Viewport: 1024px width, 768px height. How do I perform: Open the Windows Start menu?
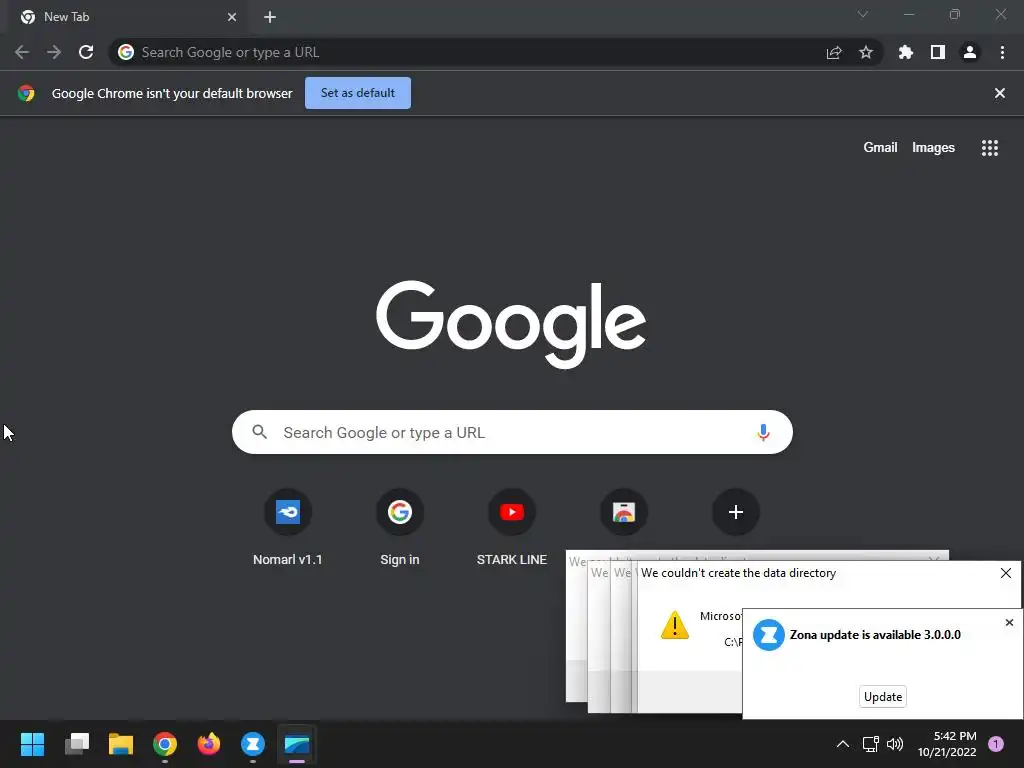33,744
